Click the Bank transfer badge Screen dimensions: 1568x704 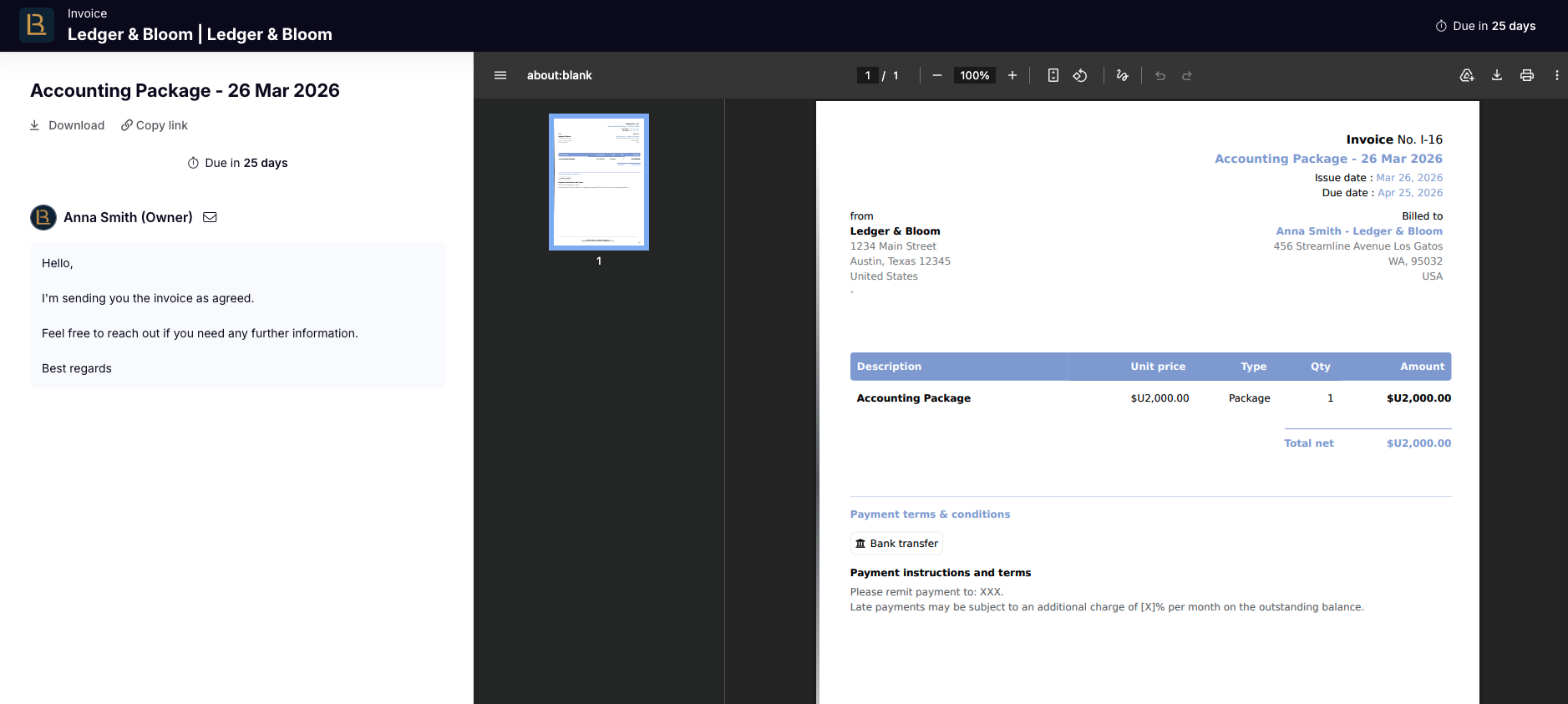[x=896, y=544]
